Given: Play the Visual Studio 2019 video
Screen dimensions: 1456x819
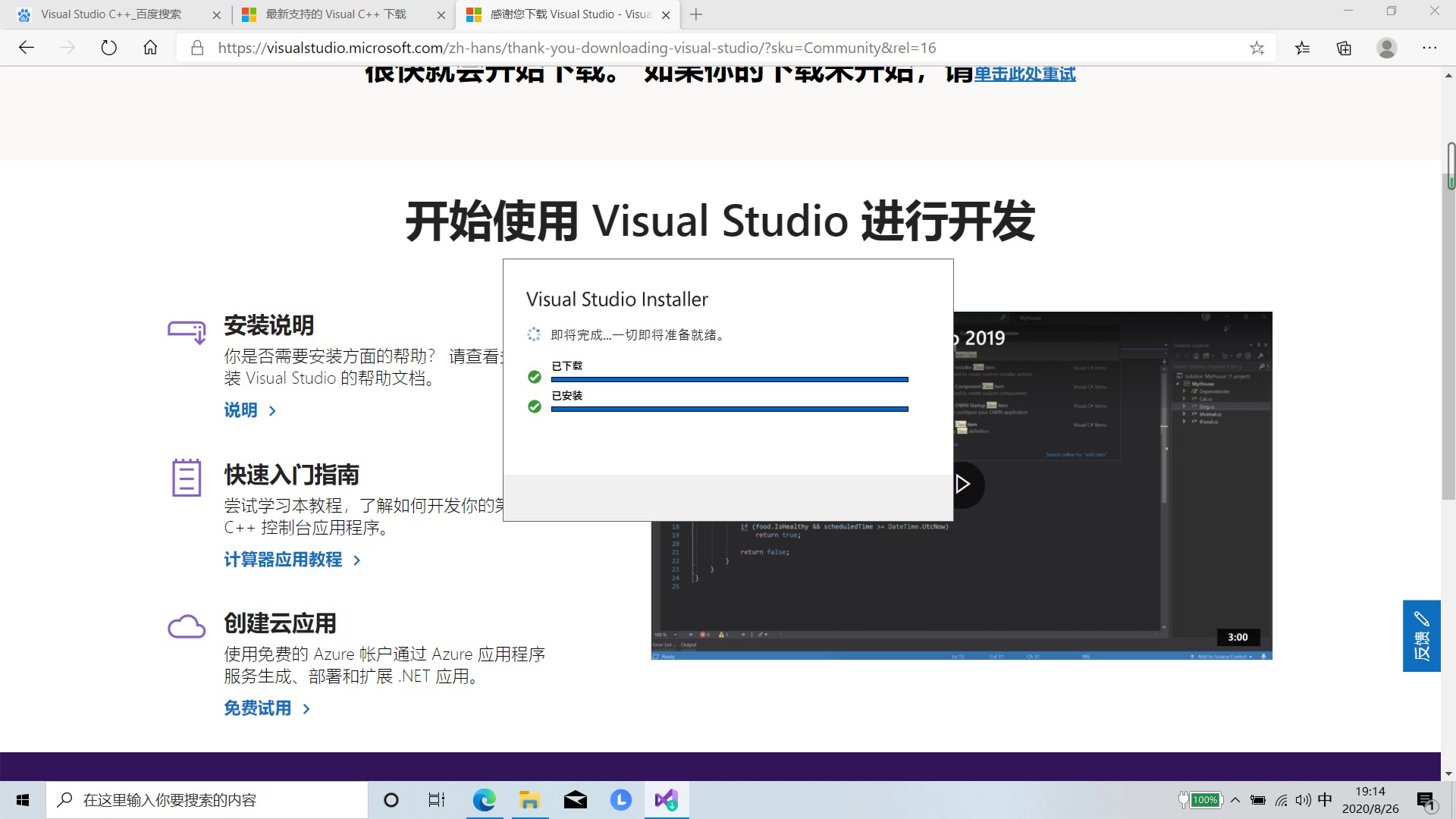Looking at the screenshot, I should [963, 484].
